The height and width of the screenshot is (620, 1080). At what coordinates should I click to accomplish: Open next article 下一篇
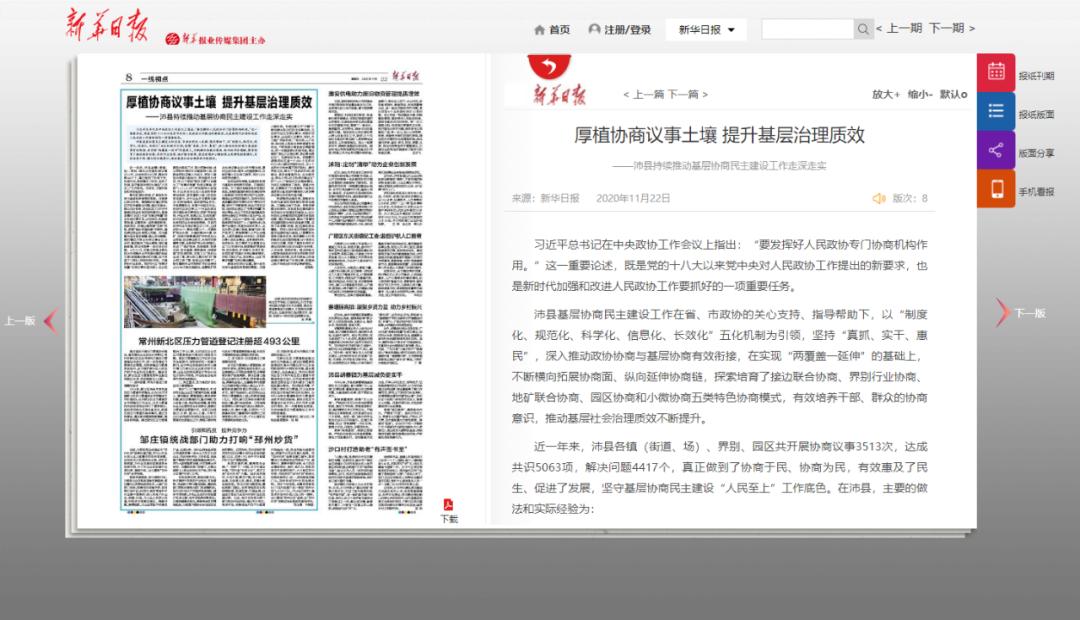pos(686,94)
